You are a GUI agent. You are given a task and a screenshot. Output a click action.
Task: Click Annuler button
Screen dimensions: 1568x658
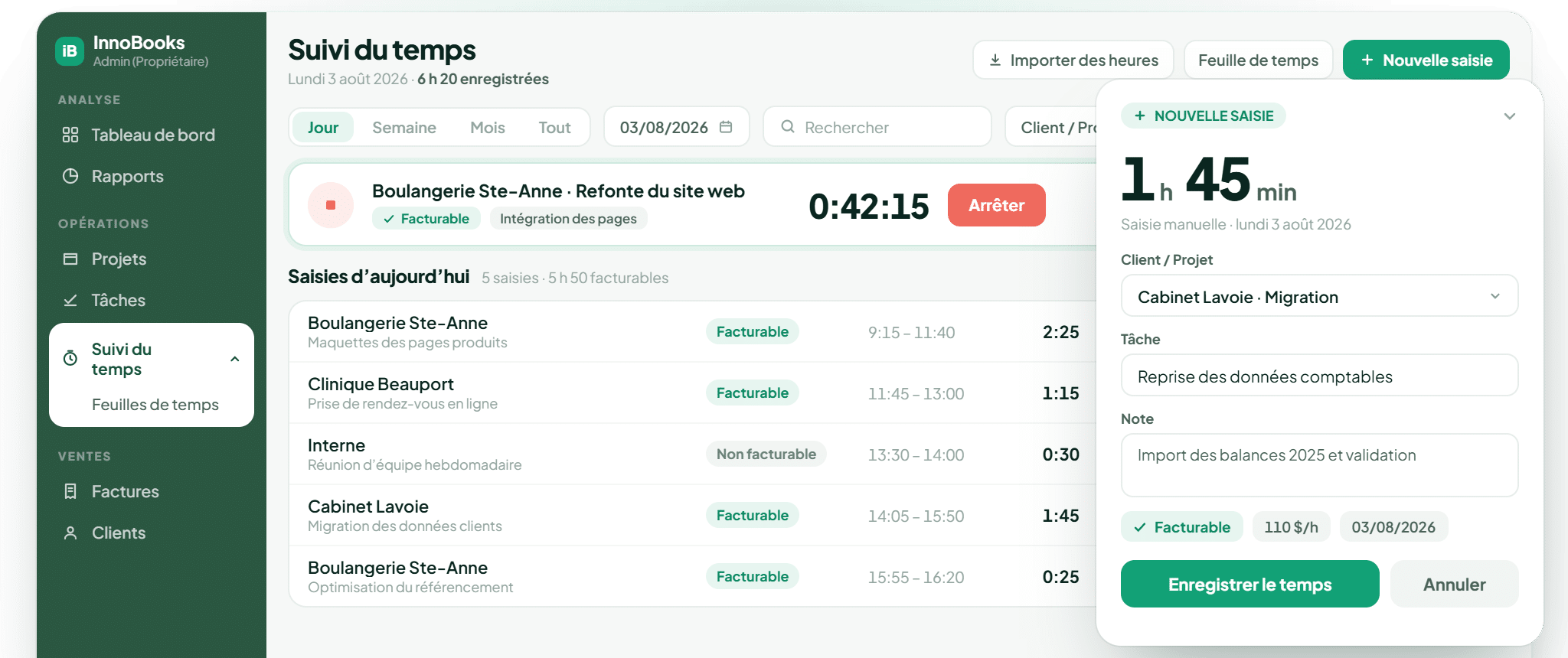1454,584
